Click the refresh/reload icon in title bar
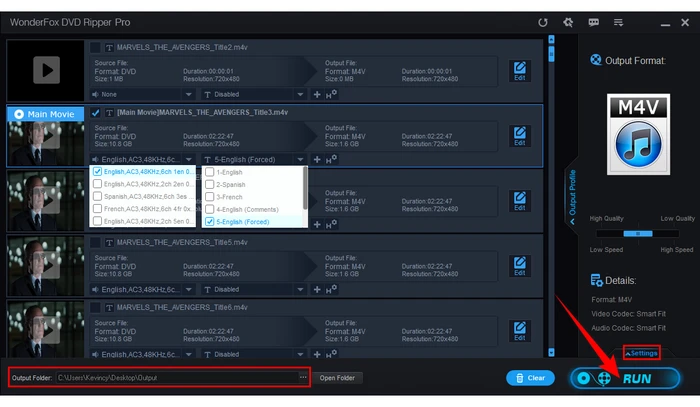This screenshot has width=700, height=407. [543, 22]
